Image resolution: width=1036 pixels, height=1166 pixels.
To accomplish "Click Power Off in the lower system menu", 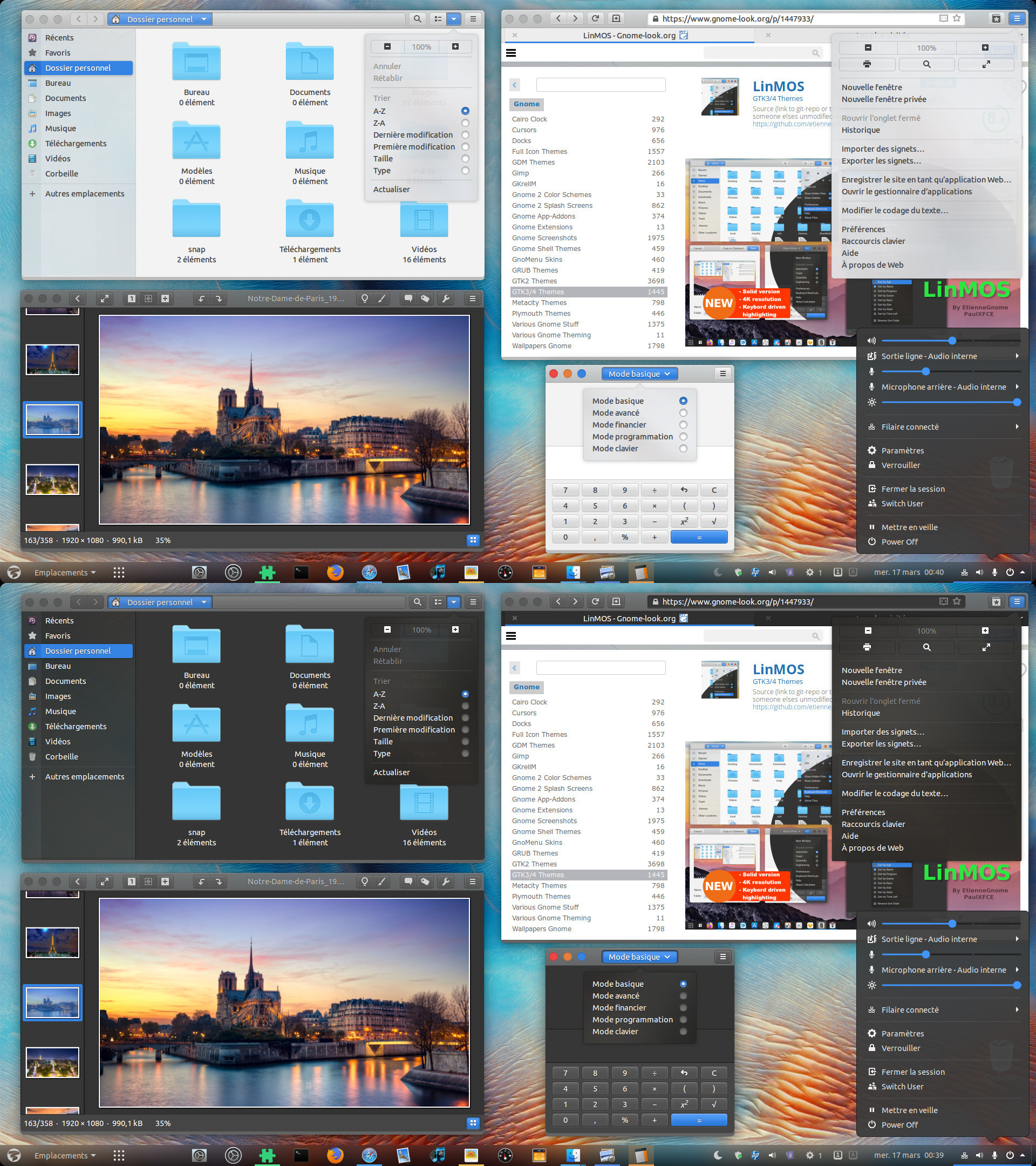I will tap(899, 1125).
